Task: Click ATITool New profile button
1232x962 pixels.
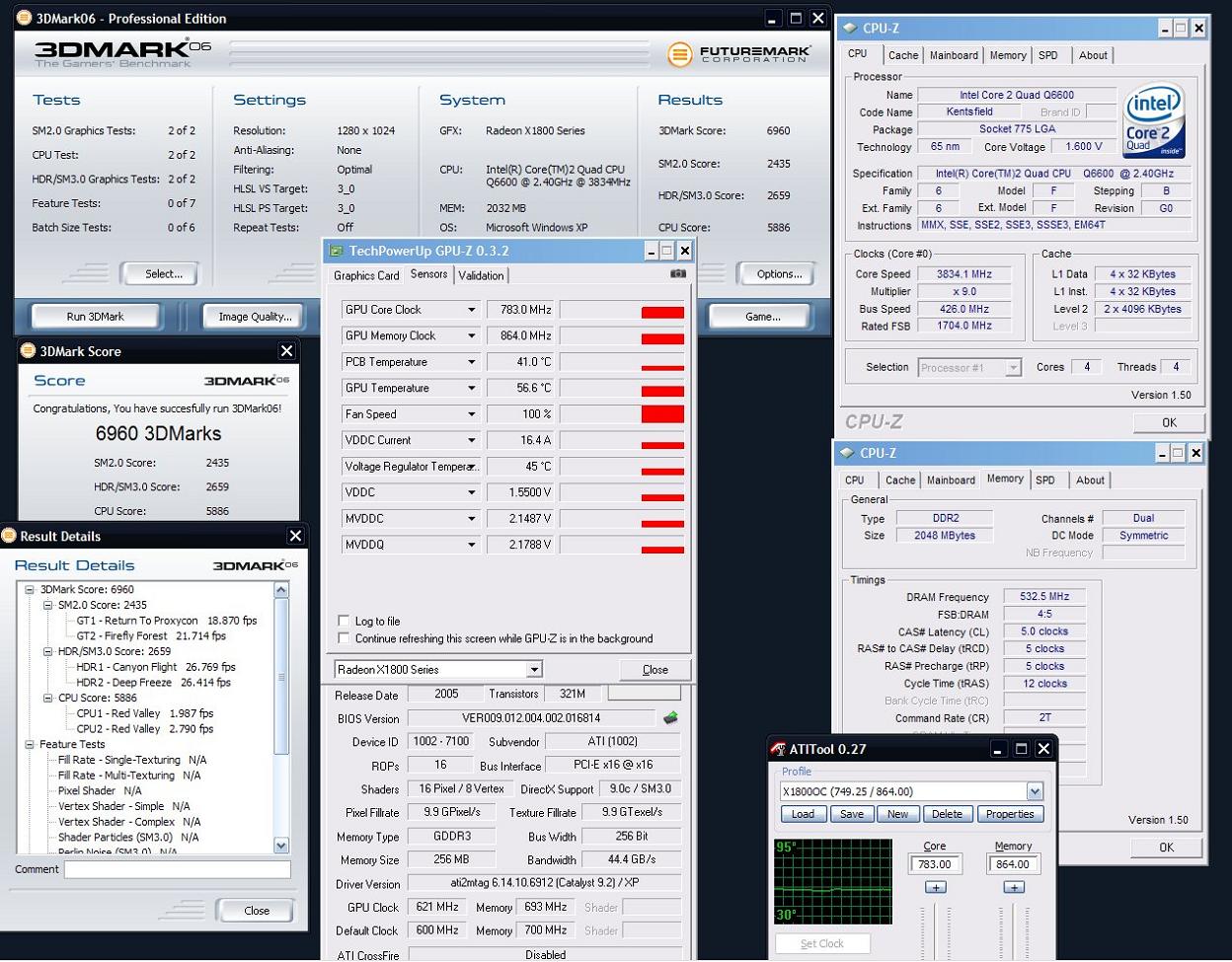Action: coord(897,814)
